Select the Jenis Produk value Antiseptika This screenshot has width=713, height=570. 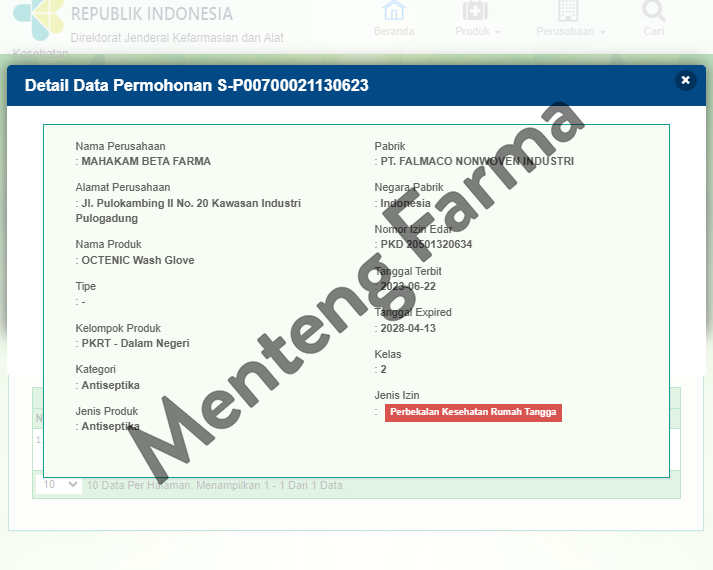(x=110, y=426)
